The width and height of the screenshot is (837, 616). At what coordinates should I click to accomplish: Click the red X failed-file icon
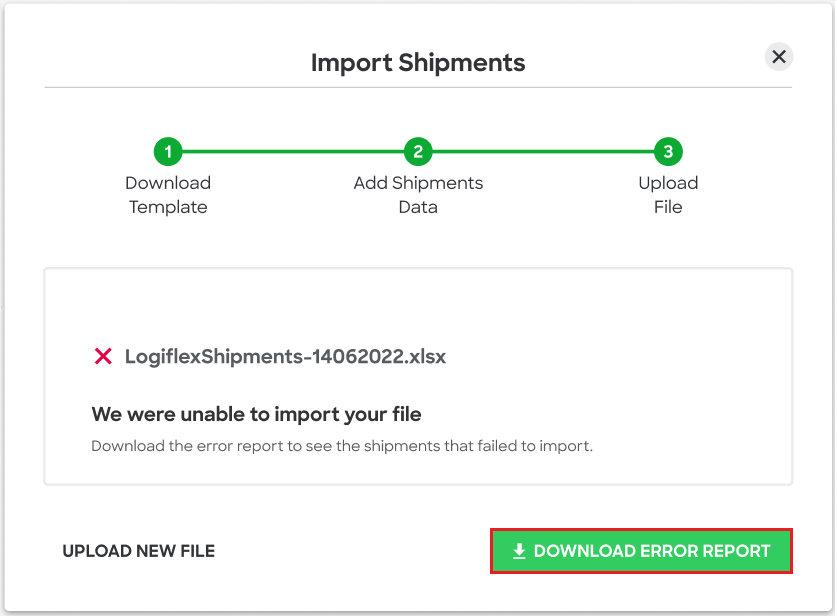[103, 356]
